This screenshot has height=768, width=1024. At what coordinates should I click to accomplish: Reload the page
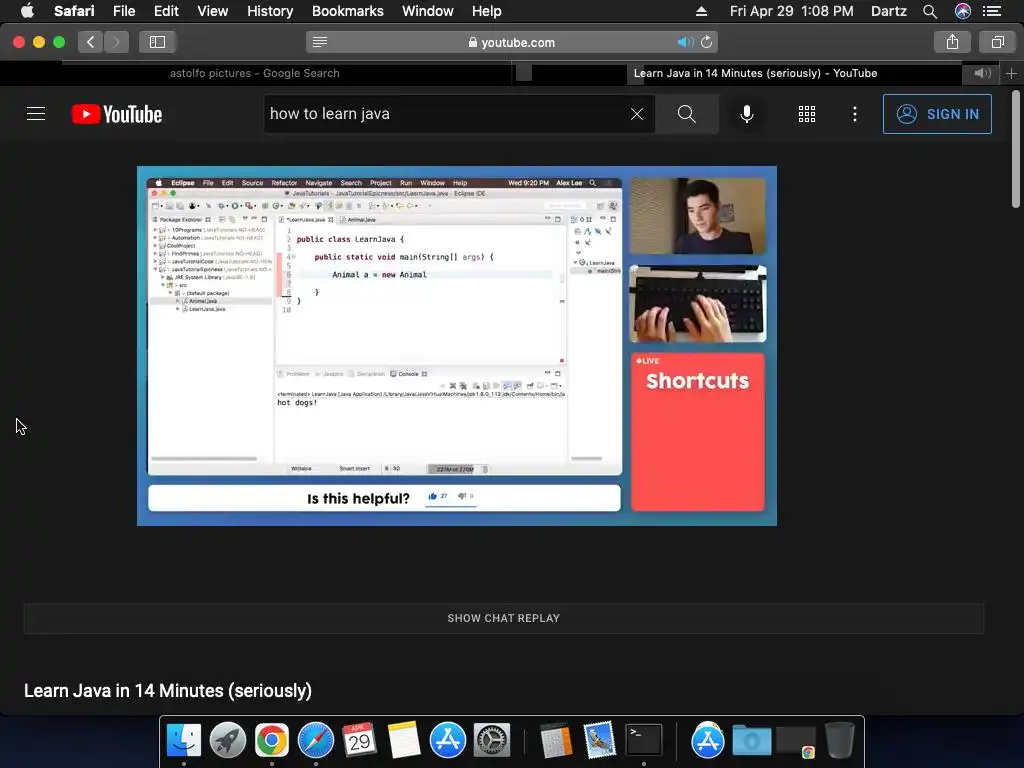[x=707, y=42]
